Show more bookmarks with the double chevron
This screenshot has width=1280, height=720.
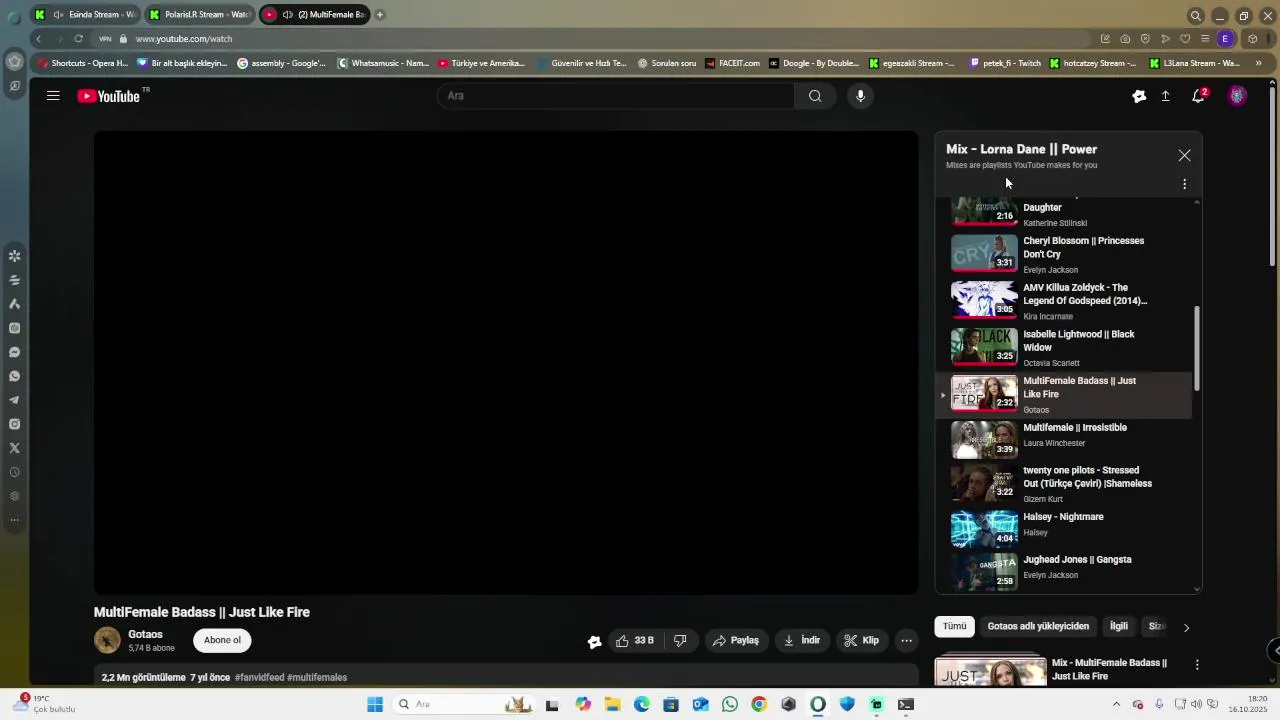click(x=1258, y=63)
